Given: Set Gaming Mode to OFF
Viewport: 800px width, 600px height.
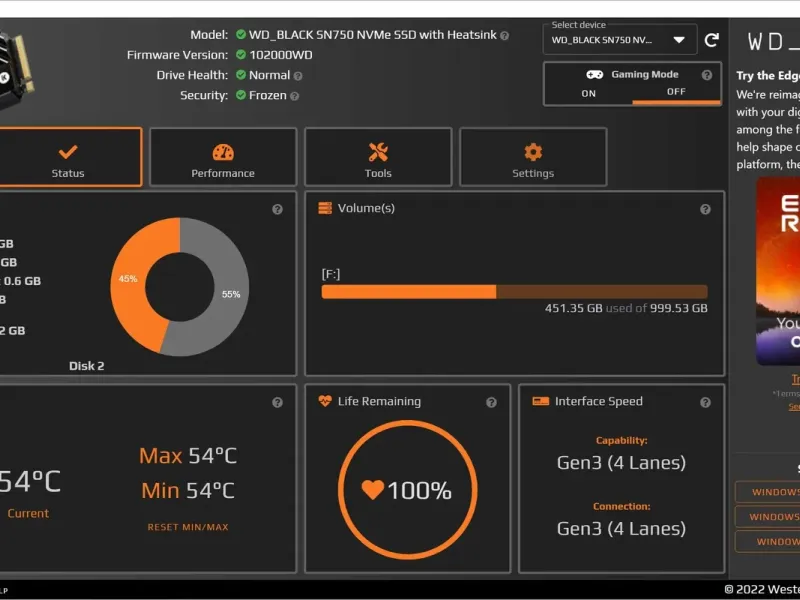Looking at the screenshot, I should click(676, 92).
